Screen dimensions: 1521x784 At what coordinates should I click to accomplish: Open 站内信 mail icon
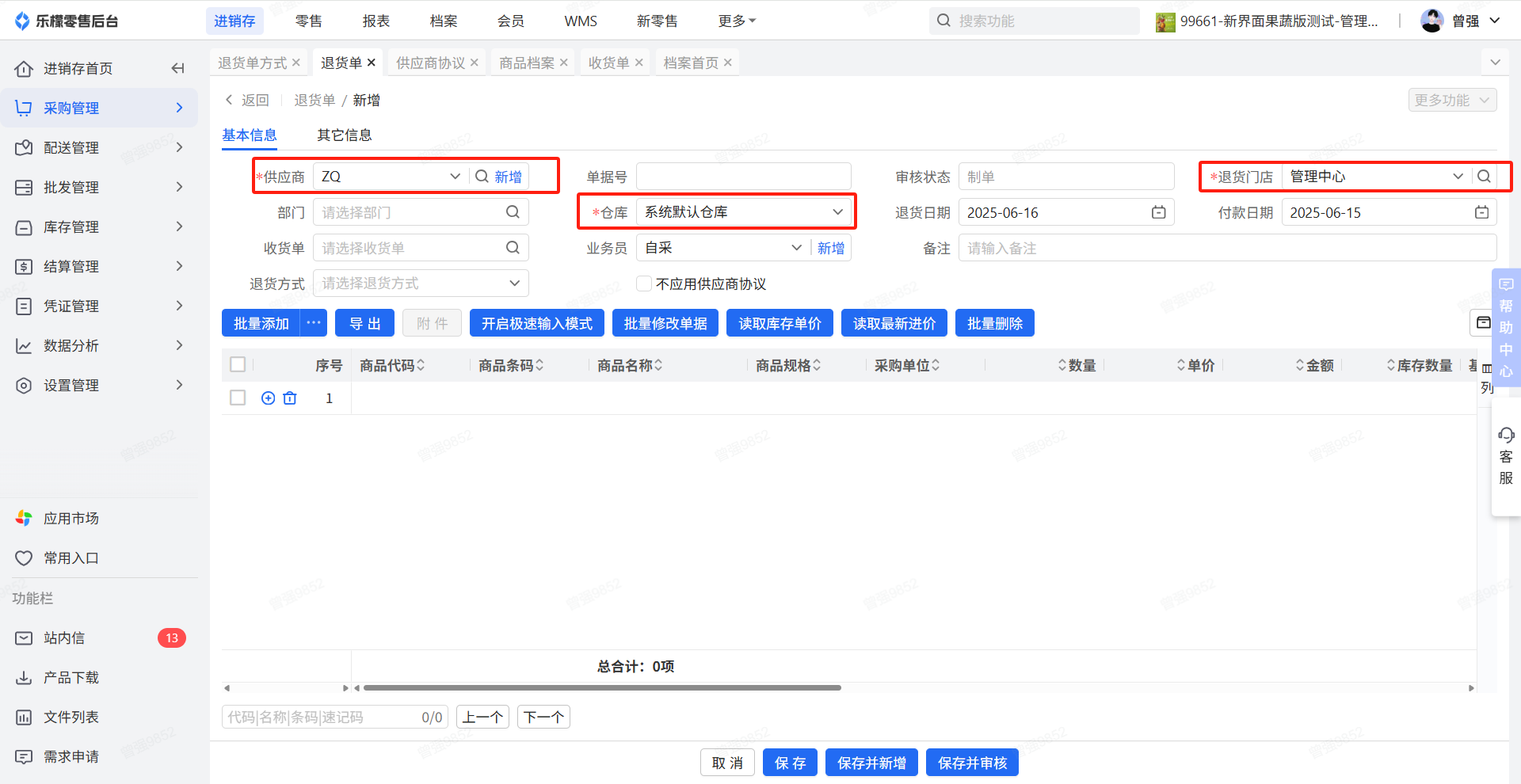(x=24, y=638)
